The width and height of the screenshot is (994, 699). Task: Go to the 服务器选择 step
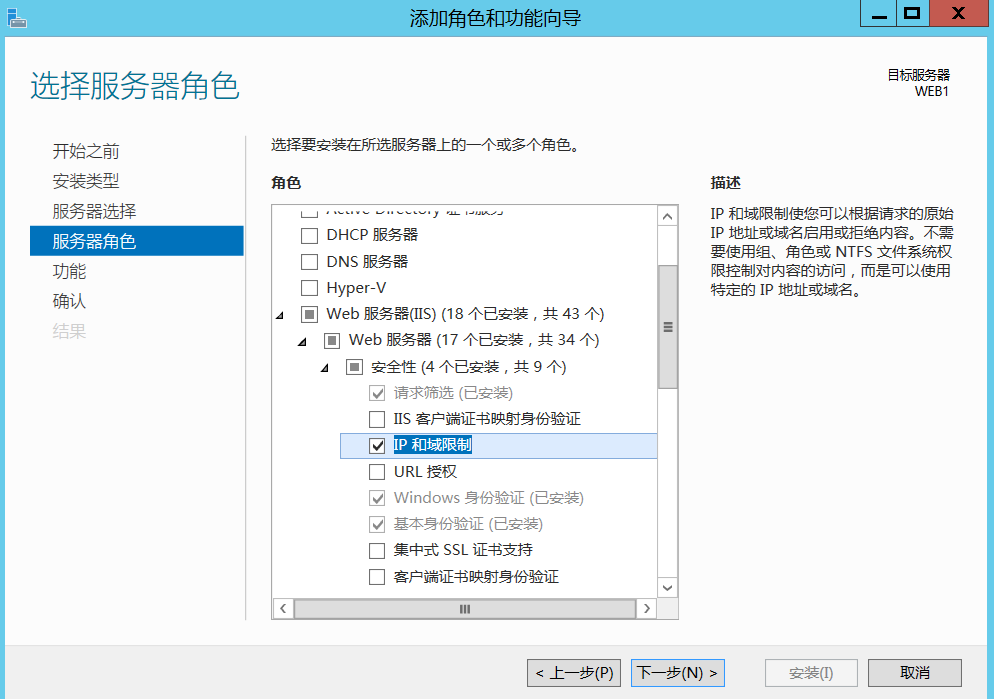coord(94,211)
